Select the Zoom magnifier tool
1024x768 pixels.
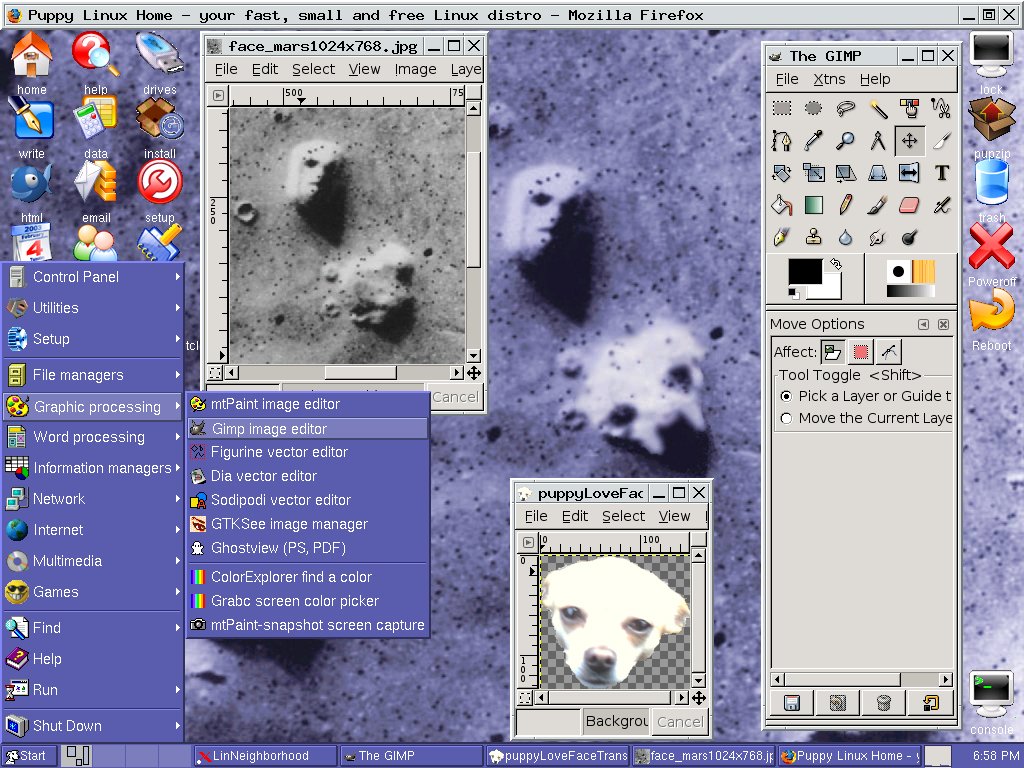tap(845, 140)
